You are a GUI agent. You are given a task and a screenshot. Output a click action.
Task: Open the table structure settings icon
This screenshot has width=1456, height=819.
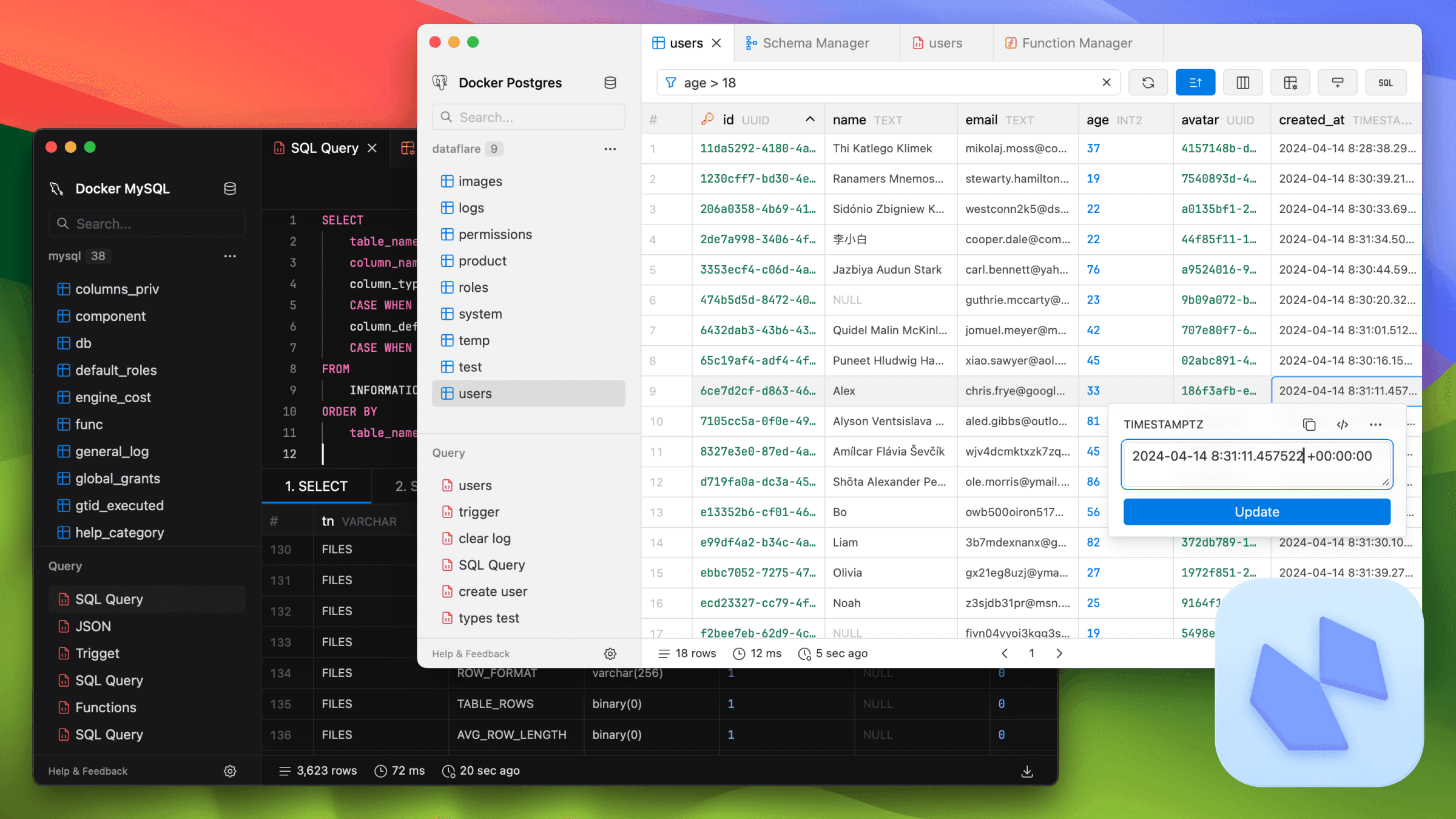click(1290, 83)
